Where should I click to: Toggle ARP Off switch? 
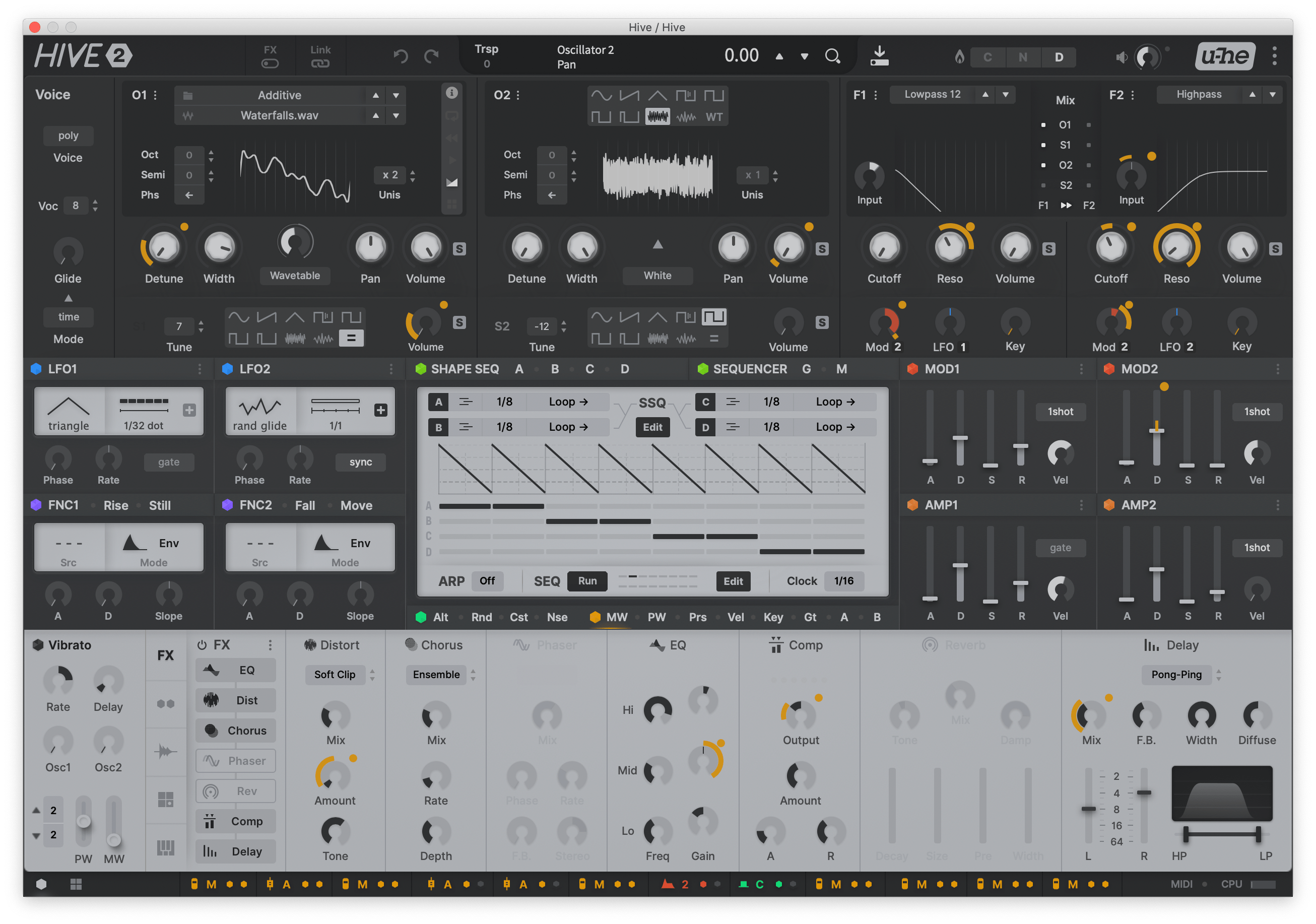pos(487,581)
